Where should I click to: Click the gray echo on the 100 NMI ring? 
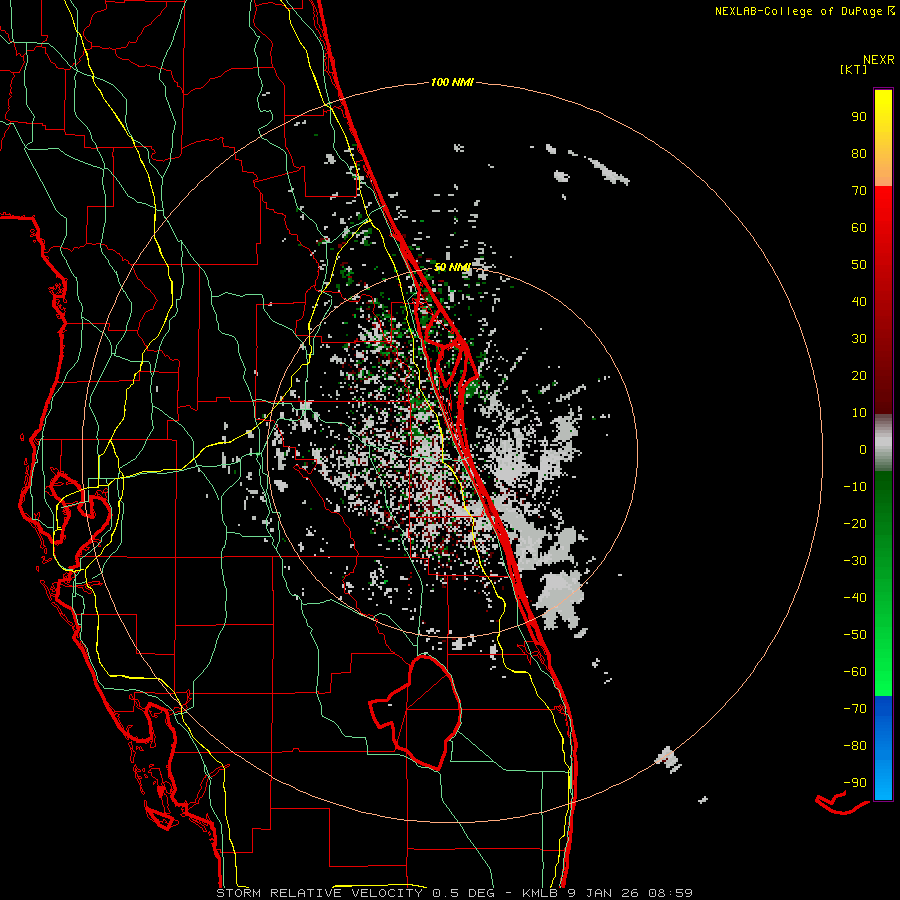point(668,759)
